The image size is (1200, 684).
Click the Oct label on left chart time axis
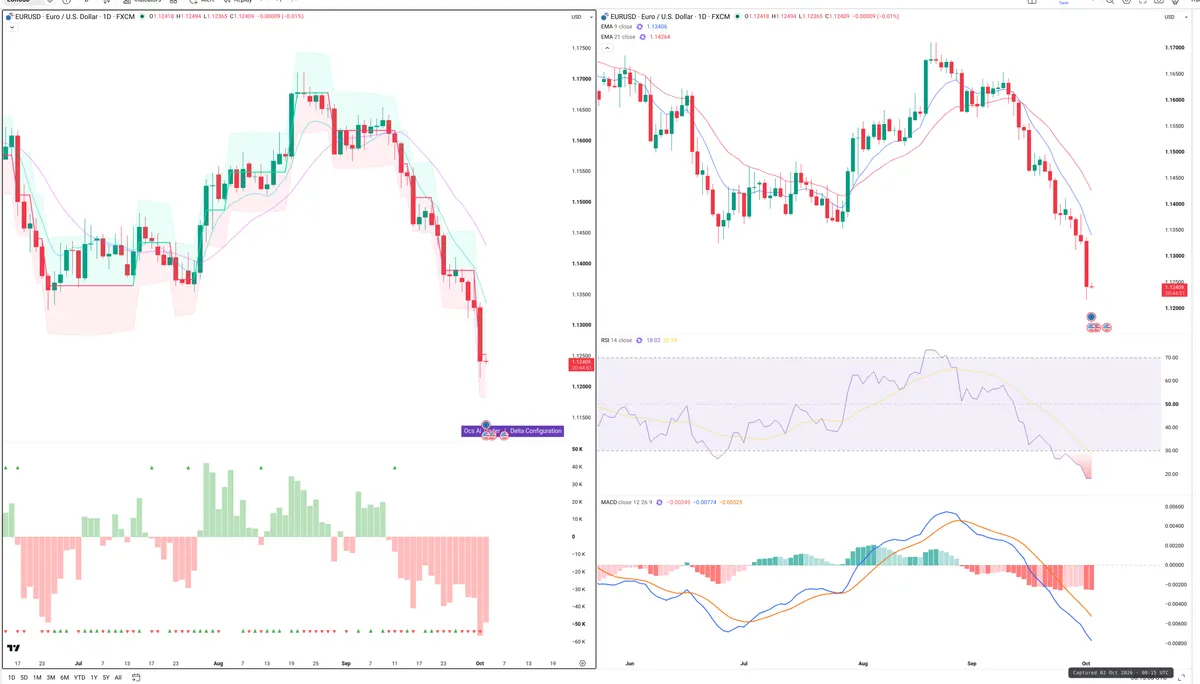(482, 662)
